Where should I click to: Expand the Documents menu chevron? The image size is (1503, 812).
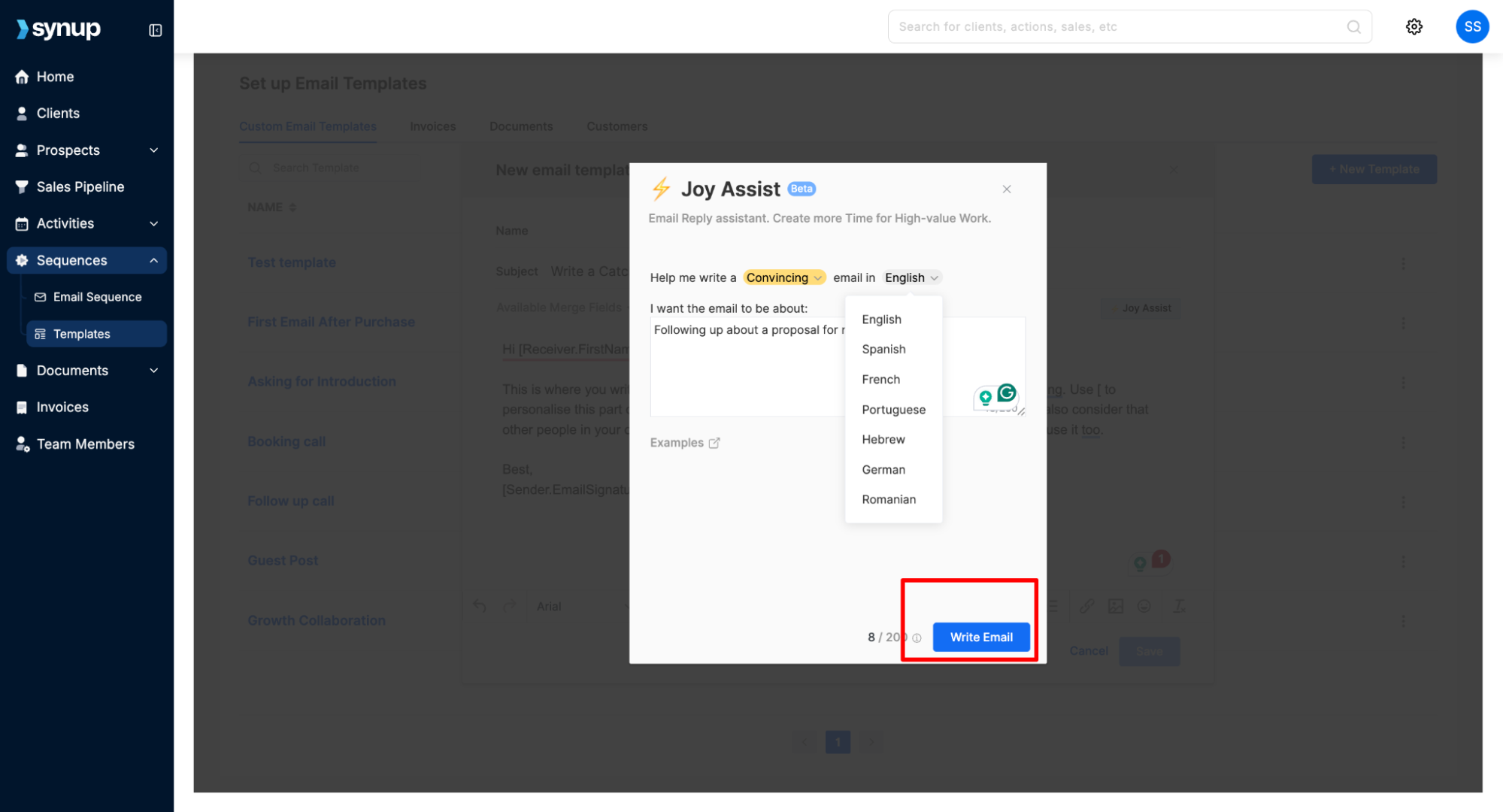click(153, 371)
